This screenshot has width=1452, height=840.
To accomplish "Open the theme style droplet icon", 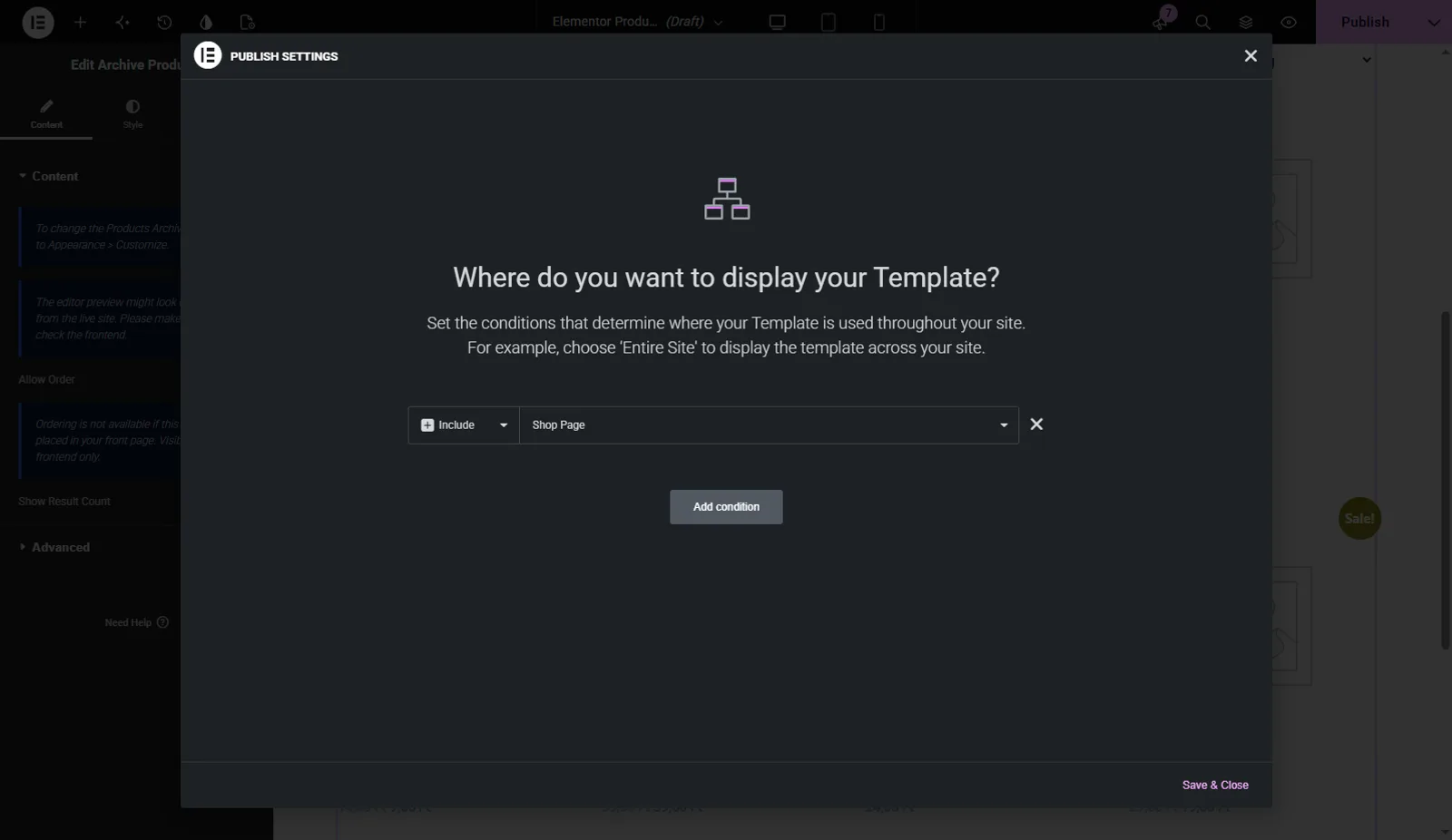I will pyautogui.click(x=206, y=22).
